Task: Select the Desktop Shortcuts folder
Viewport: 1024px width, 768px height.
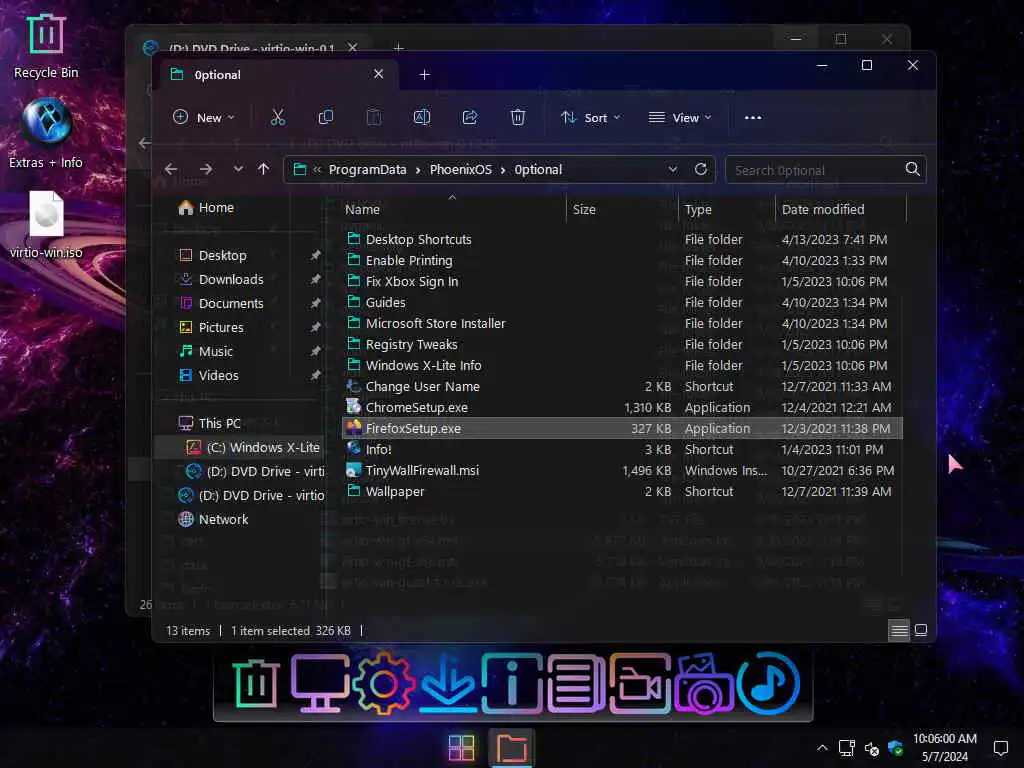Action: [x=418, y=240]
